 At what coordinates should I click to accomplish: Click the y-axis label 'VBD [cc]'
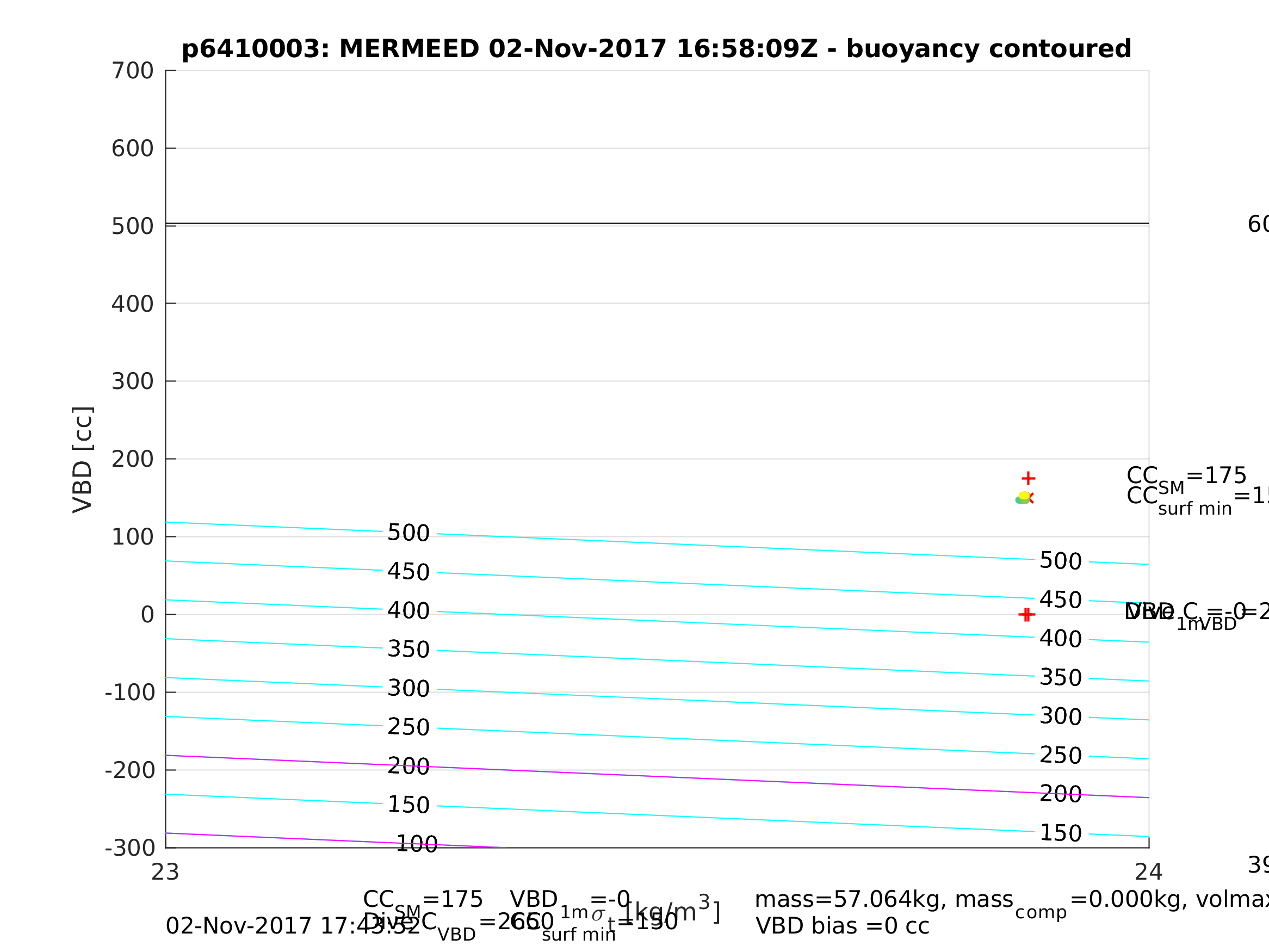[83, 460]
